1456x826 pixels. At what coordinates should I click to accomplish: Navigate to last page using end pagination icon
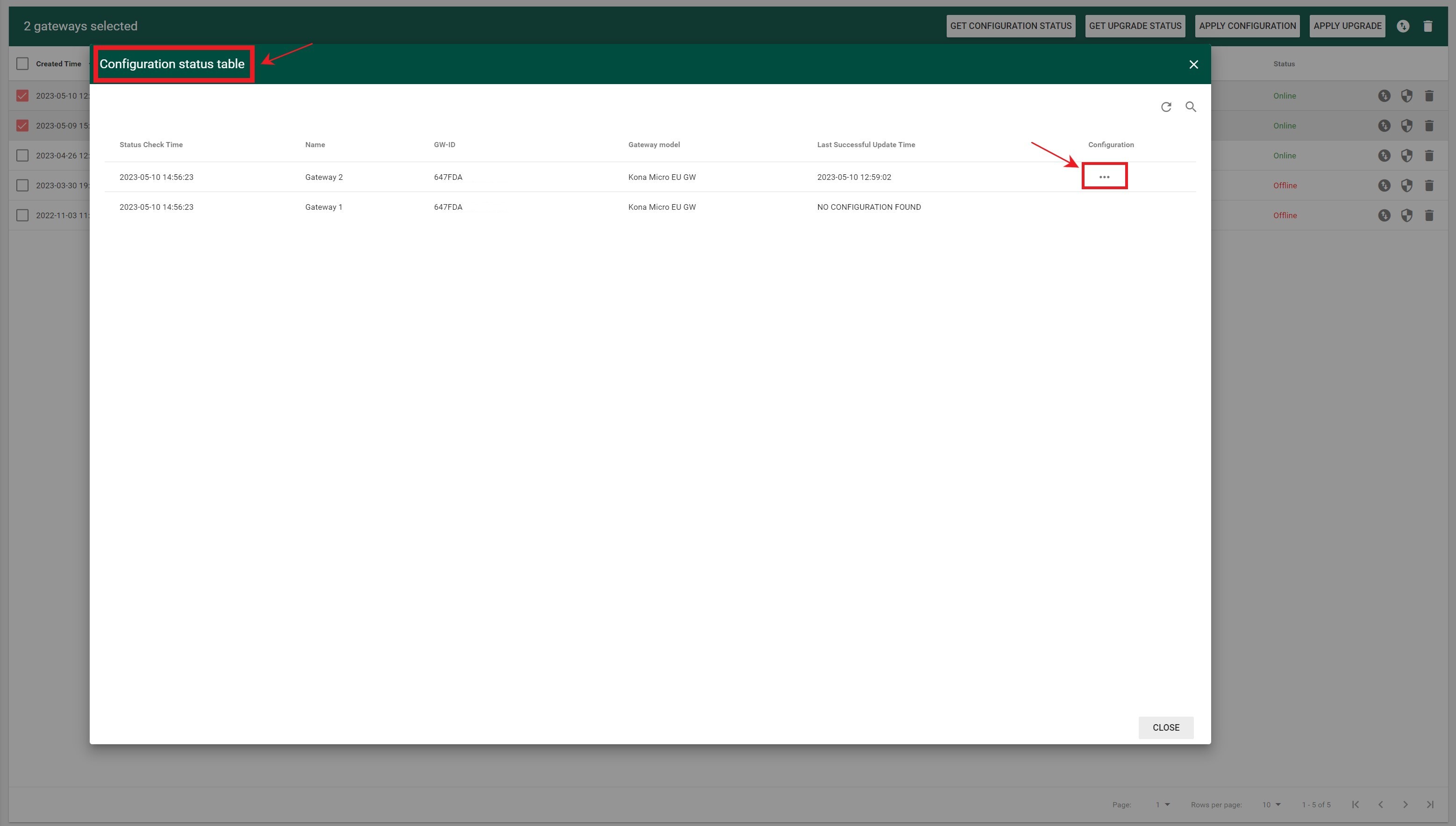click(1430, 805)
